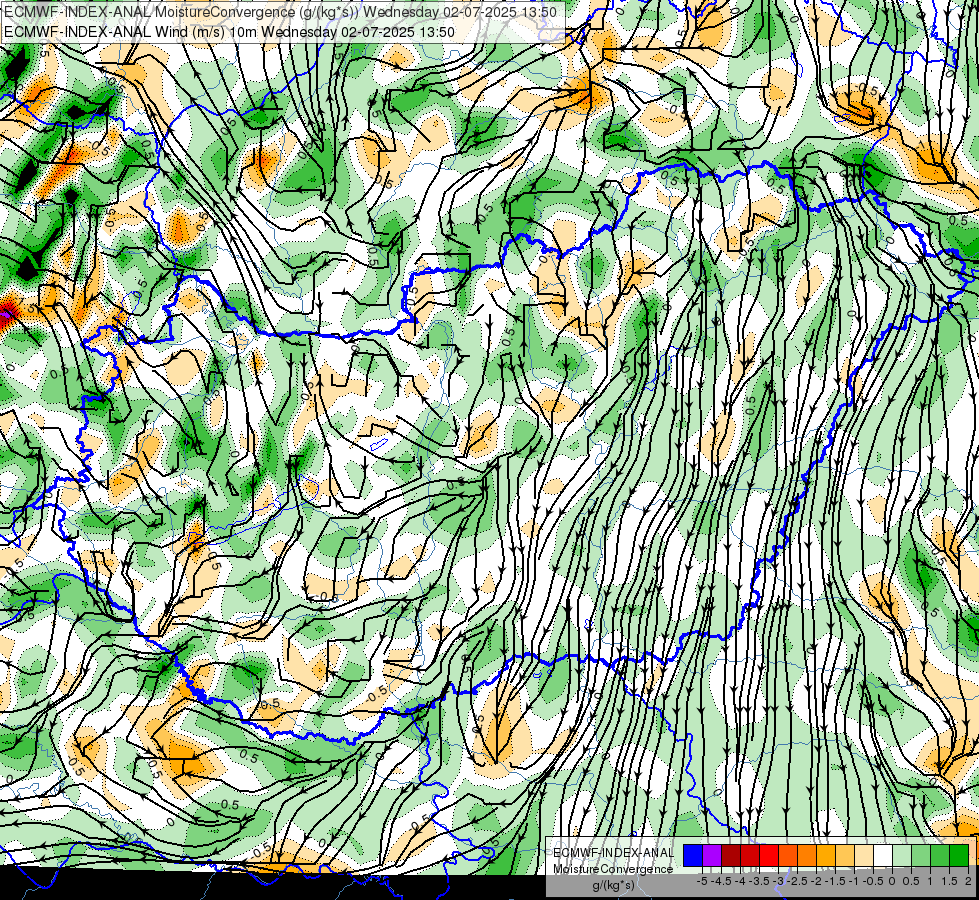Select the dark red swatch left of -4
Viewport: 979px width, 900px height.
731,855
